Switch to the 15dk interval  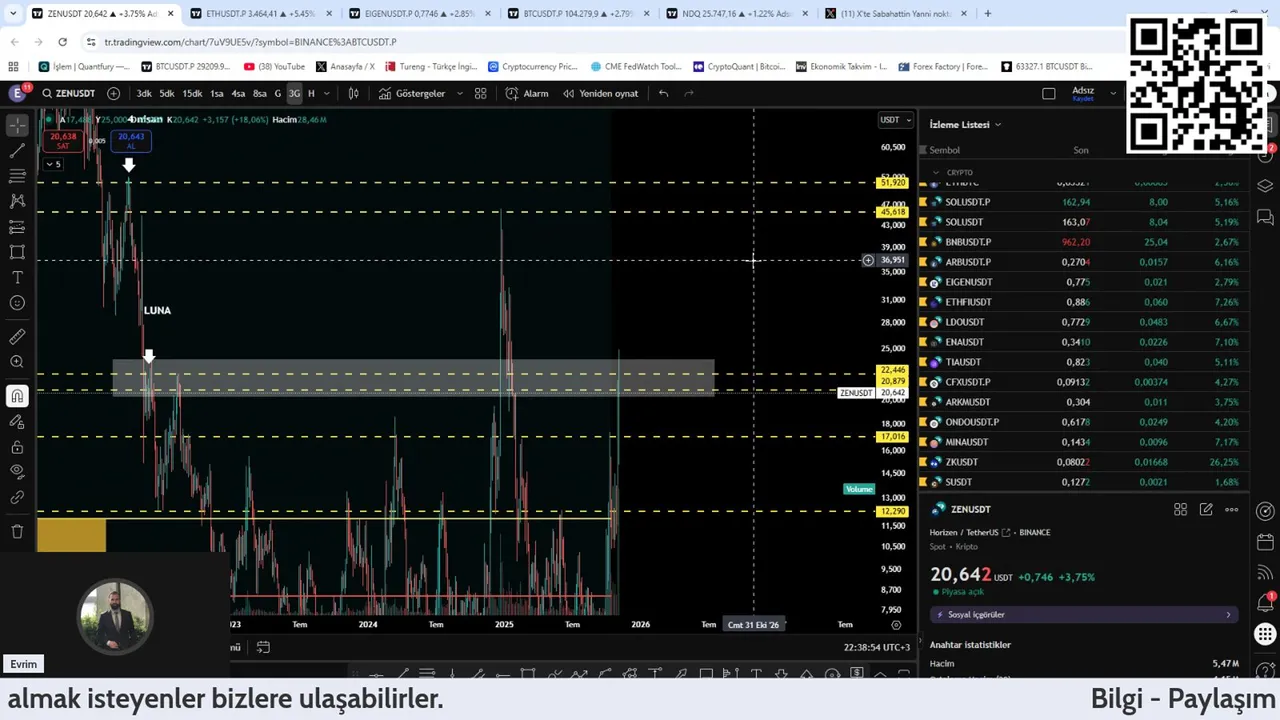tap(192, 93)
